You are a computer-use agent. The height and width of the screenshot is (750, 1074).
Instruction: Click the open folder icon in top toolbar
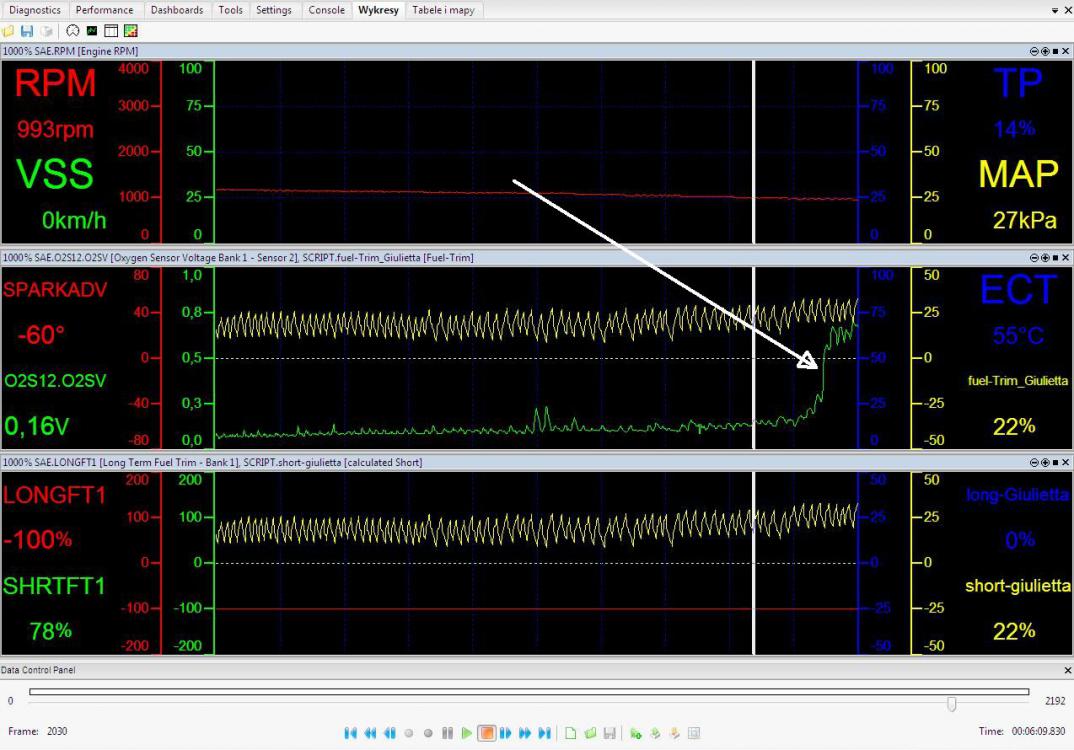tap(9, 32)
